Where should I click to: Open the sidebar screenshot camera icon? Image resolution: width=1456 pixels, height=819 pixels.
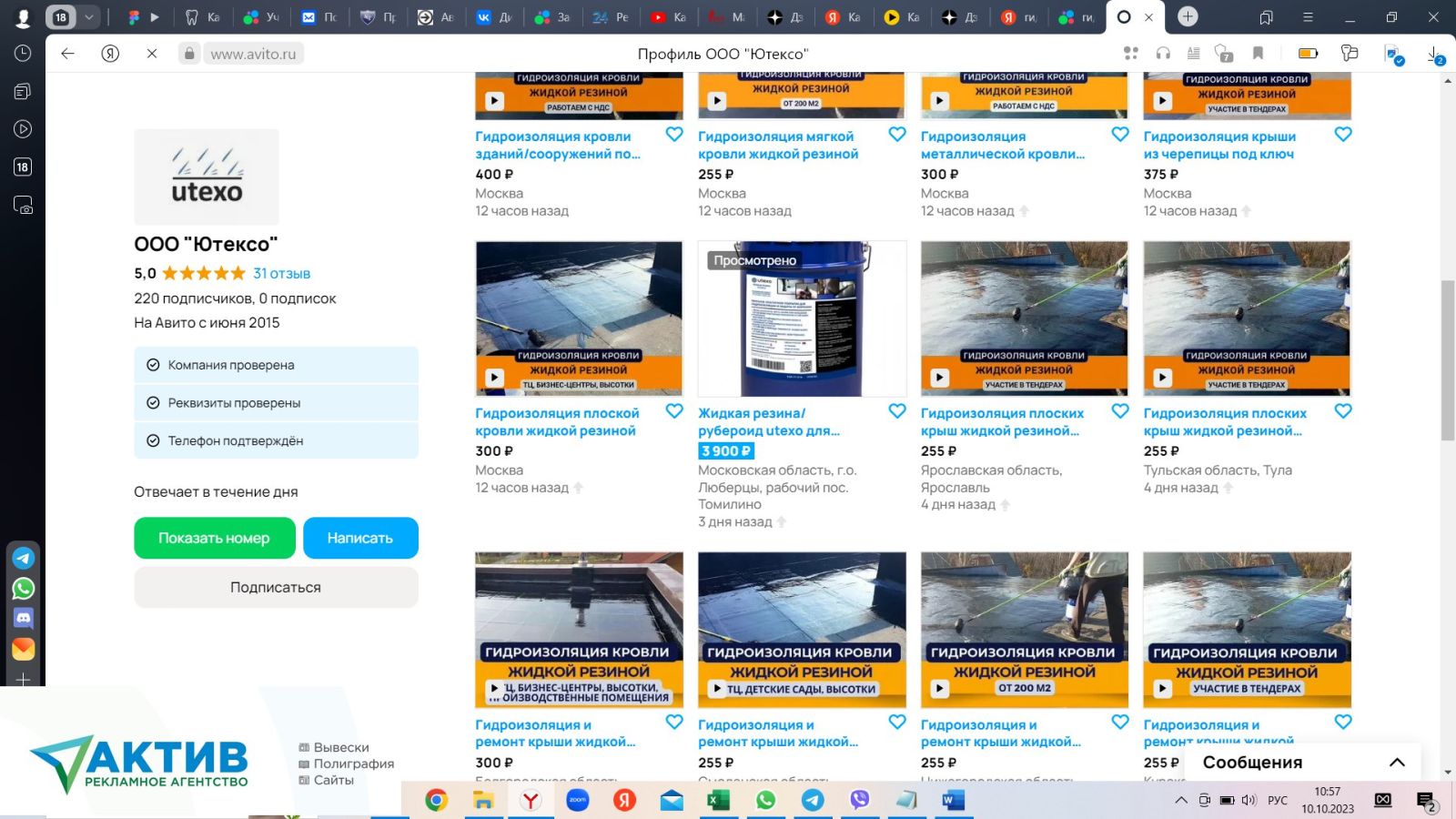[23, 206]
